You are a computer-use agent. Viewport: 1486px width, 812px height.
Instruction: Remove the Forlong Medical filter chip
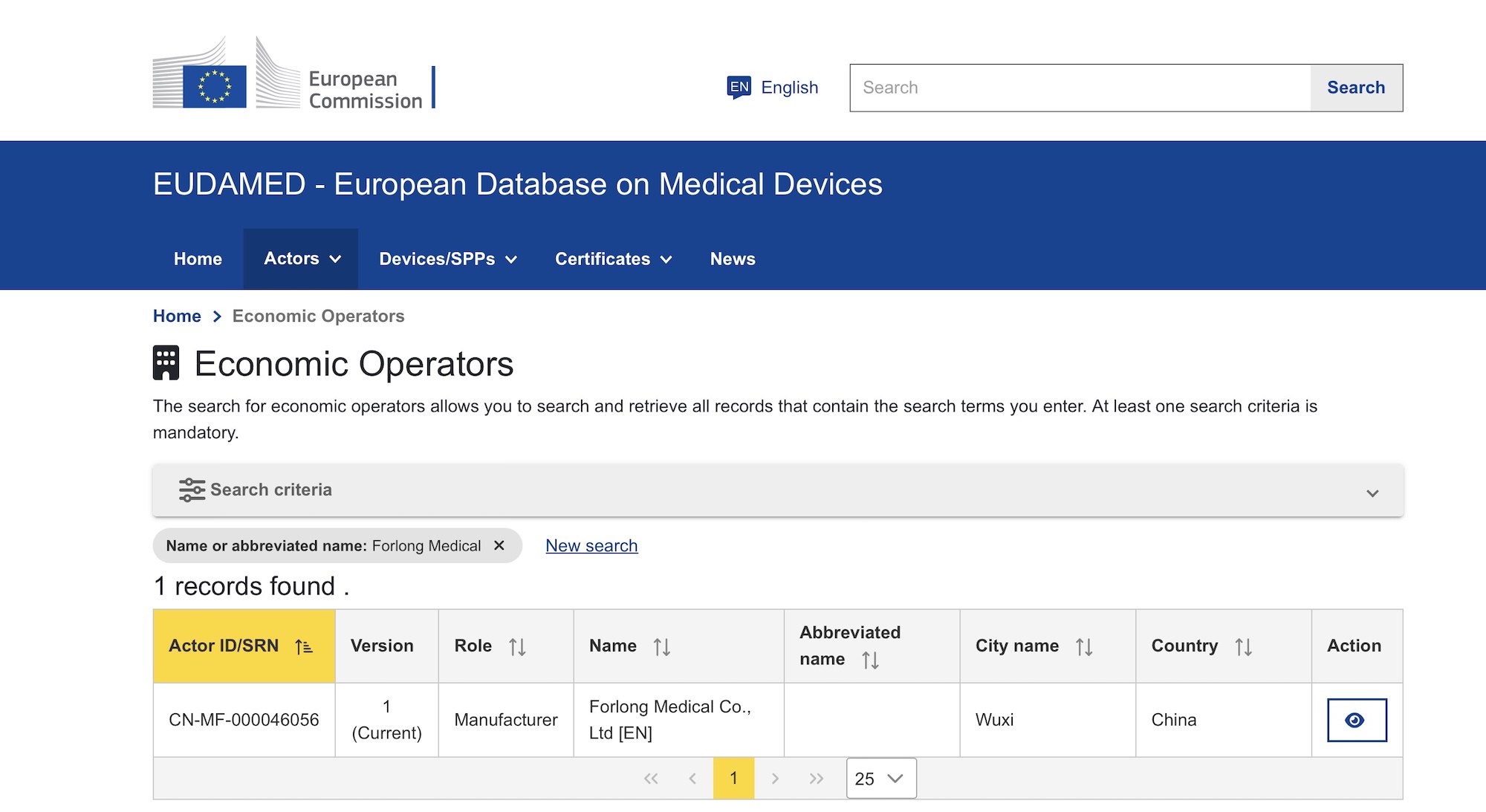pyautogui.click(x=499, y=546)
